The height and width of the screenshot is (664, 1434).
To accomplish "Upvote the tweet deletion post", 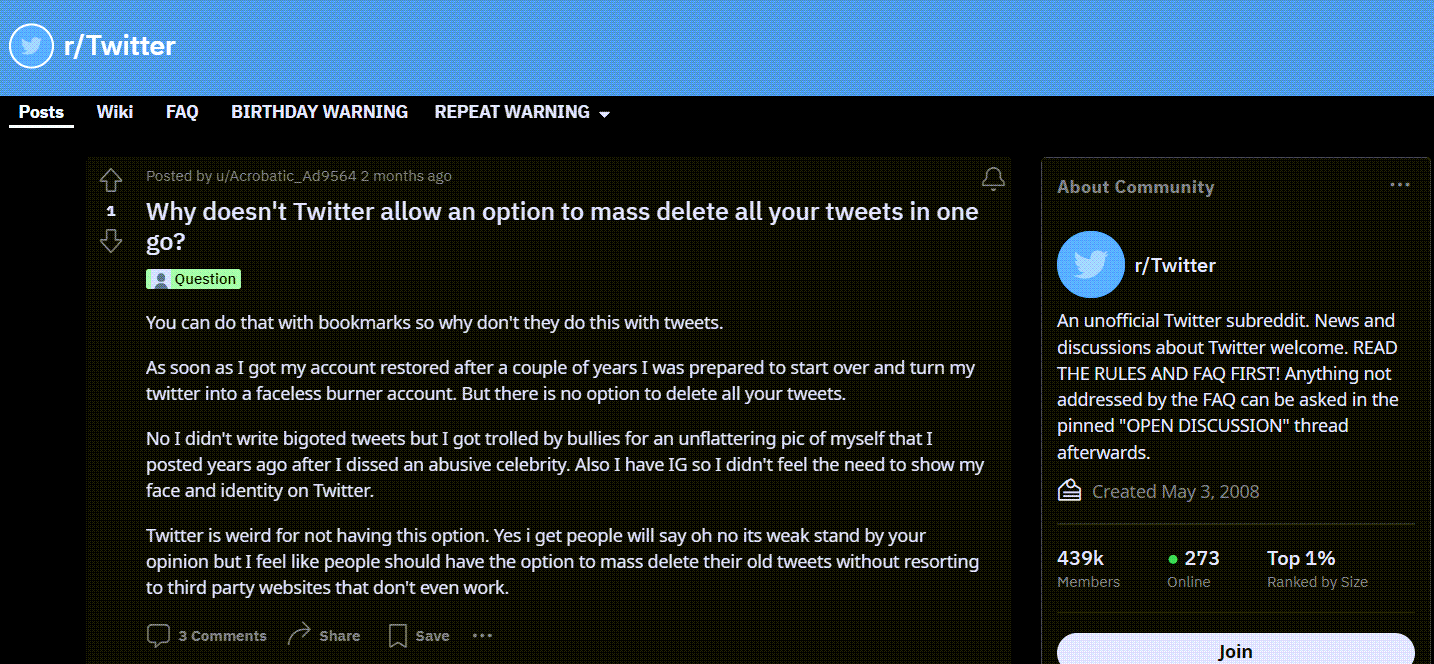I will (x=110, y=180).
